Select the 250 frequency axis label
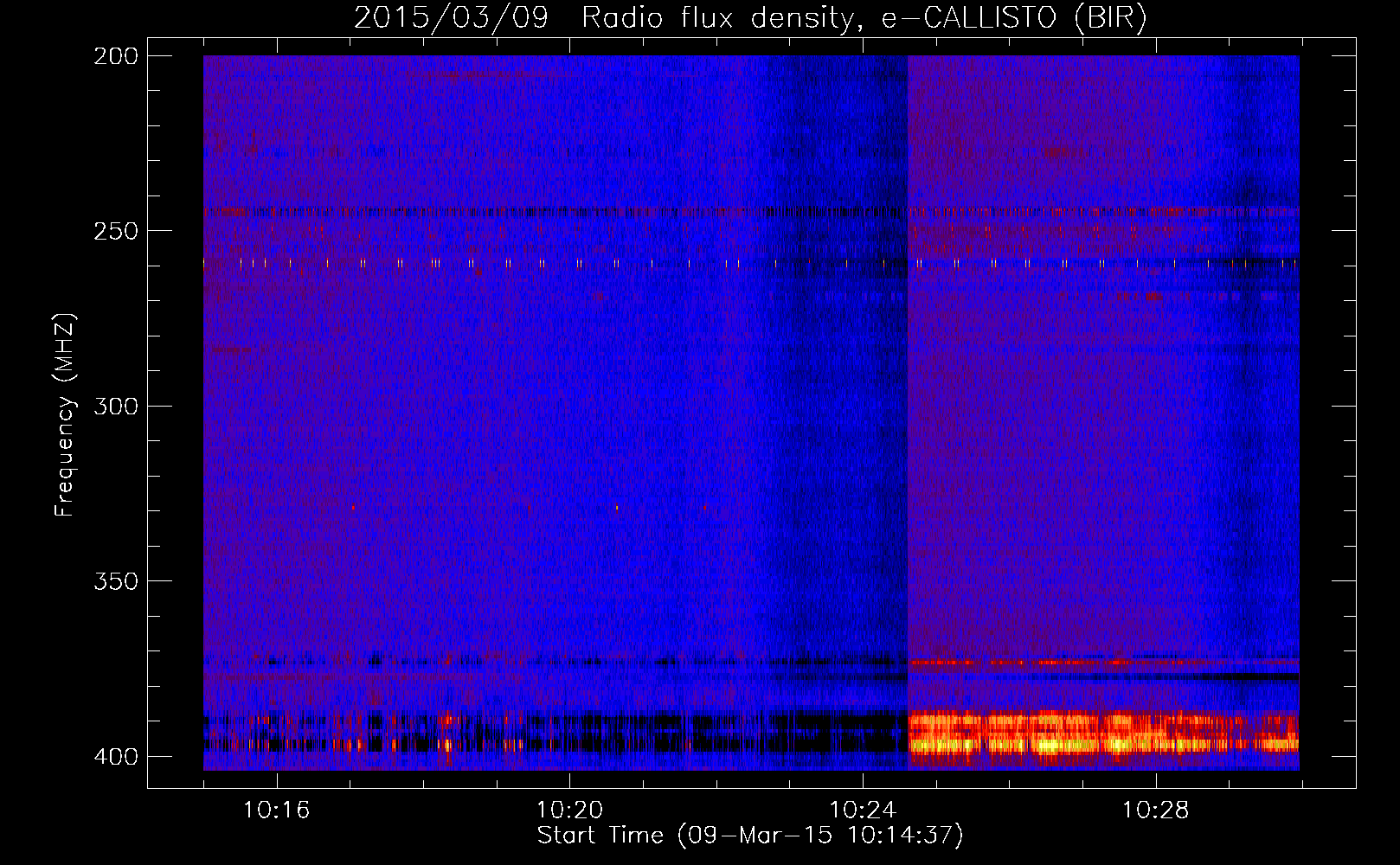 (115, 231)
